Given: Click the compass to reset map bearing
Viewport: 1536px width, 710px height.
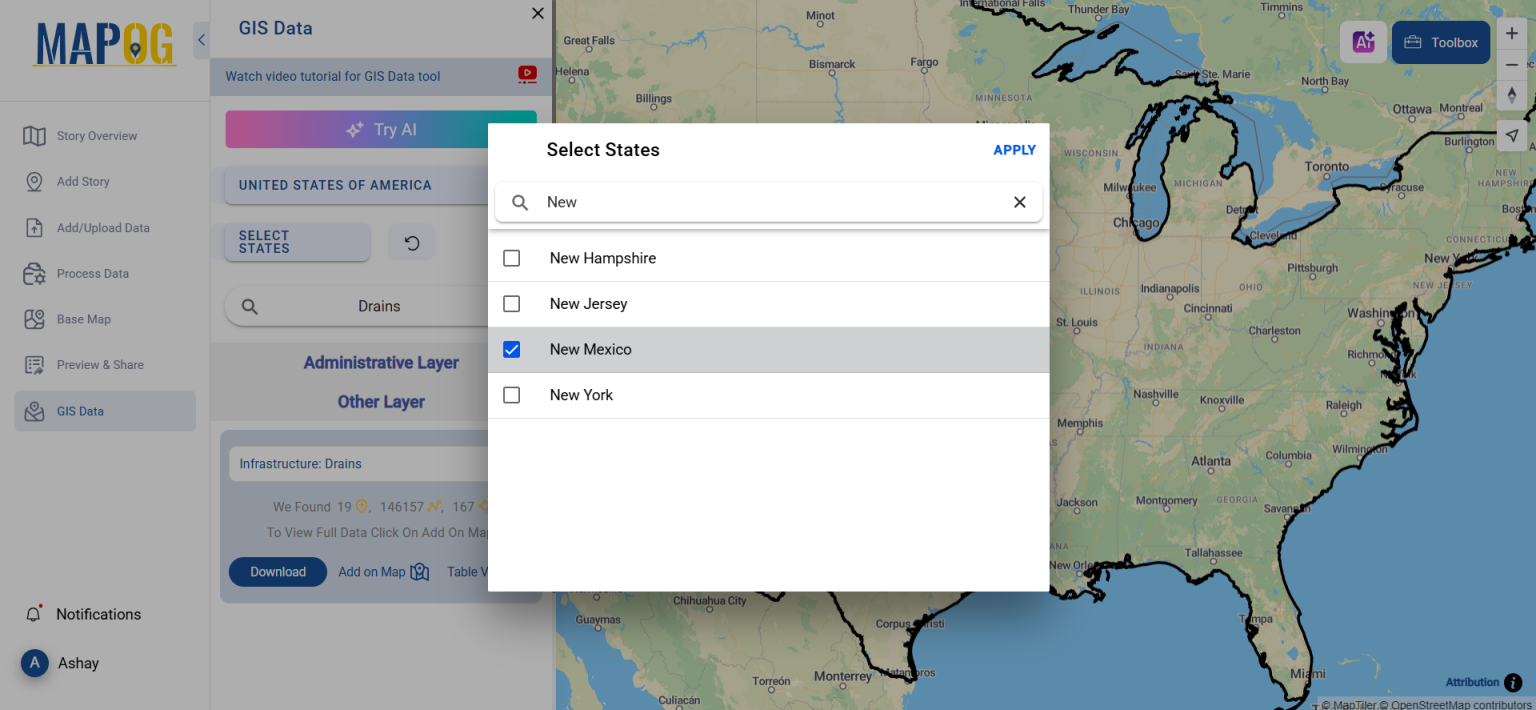Looking at the screenshot, I should 1512,95.
